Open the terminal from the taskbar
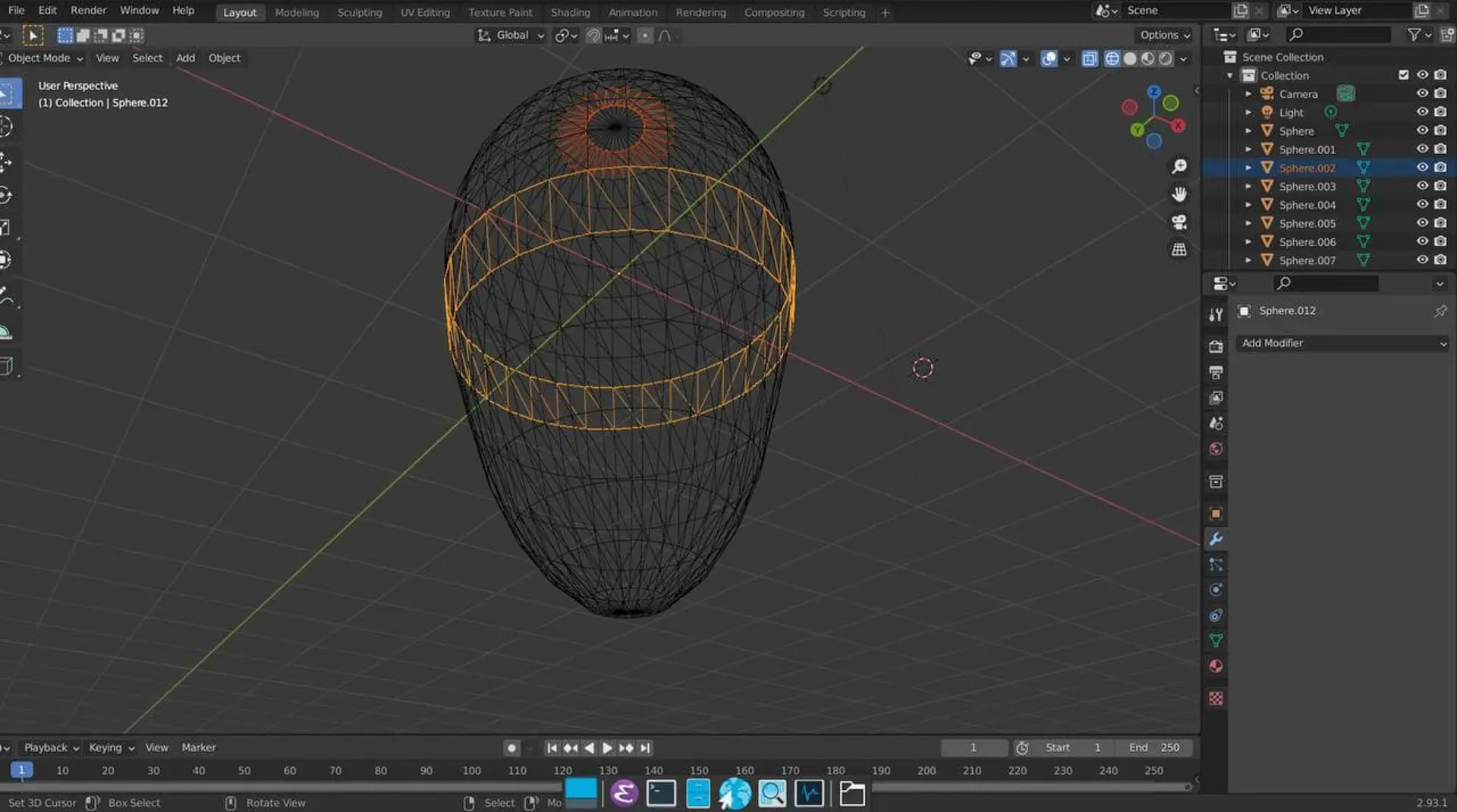 pos(661,794)
